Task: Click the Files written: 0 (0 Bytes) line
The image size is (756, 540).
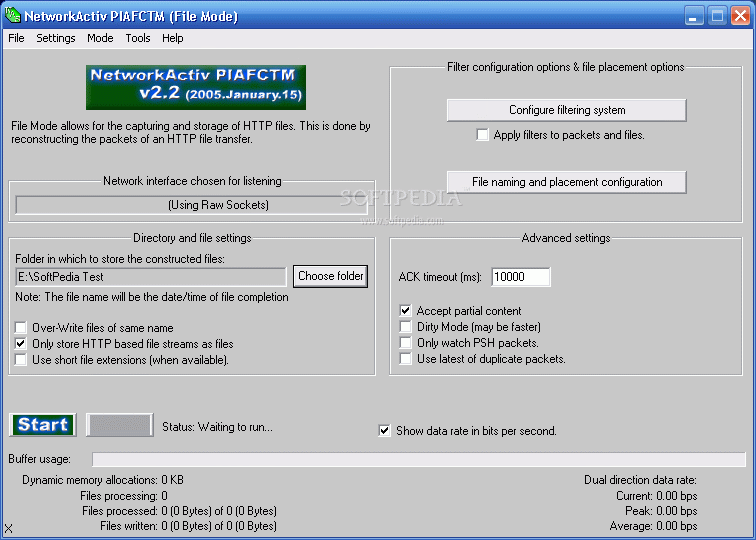Action: pyautogui.click(x=189, y=526)
